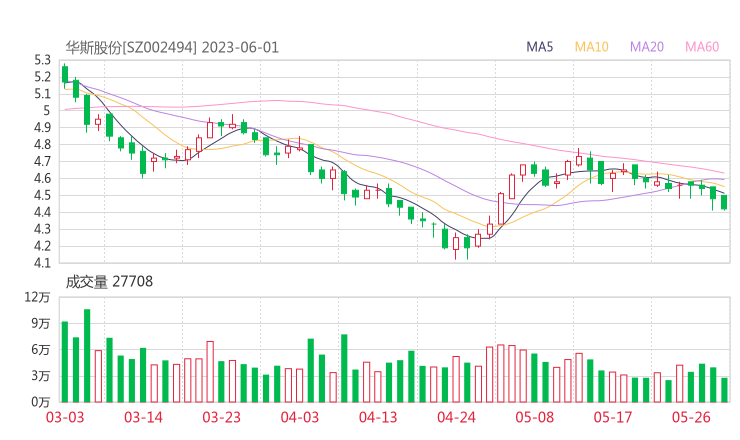Select the MA20 legend label
740x440 pixels.
point(647,47)
